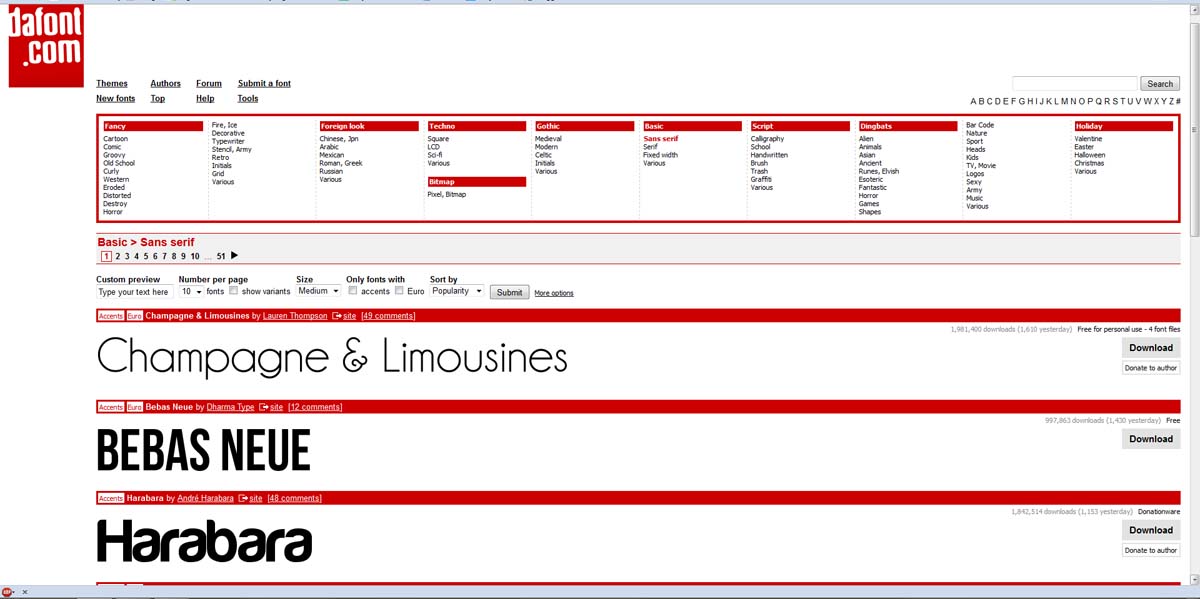Open the Forum menu link
This screenshot has width=1200, height=599.
point(209,84)
